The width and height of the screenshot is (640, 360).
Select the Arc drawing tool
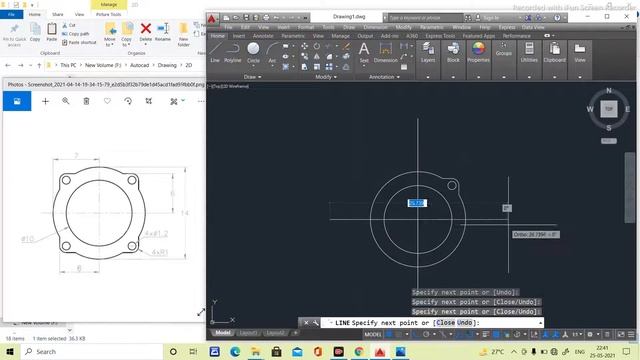coord(272,53)
